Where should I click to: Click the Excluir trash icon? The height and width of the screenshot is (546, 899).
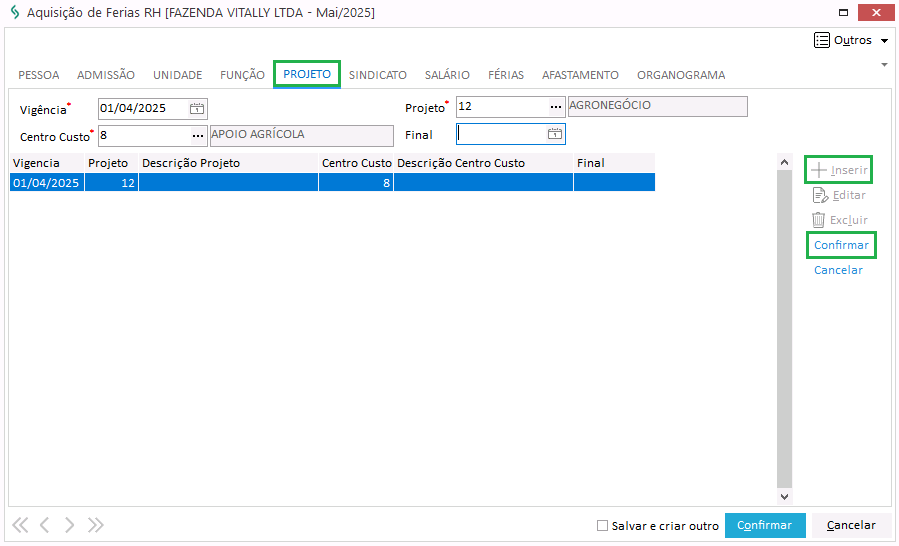(818, 220)
